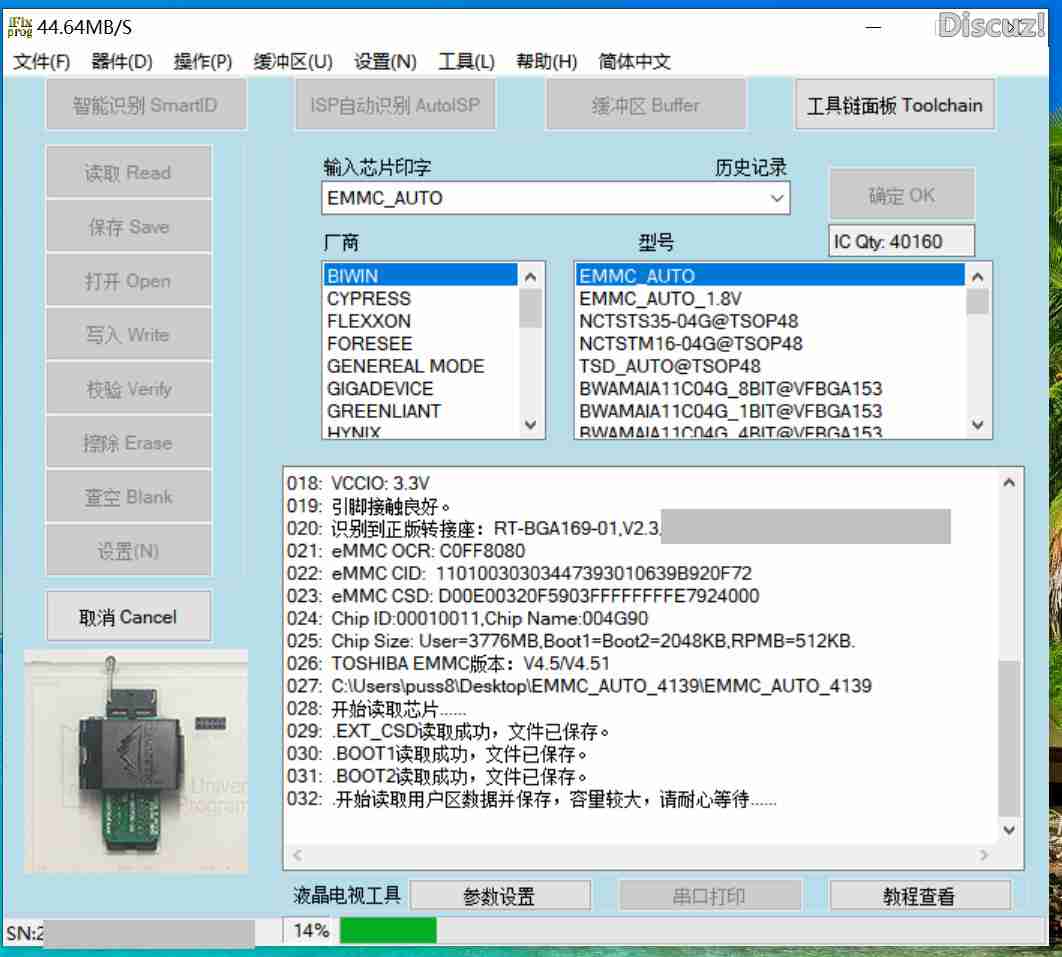Click the 擦除 Erase button
This screenshot has height=957, width=1062.
(x=128, y=442)
